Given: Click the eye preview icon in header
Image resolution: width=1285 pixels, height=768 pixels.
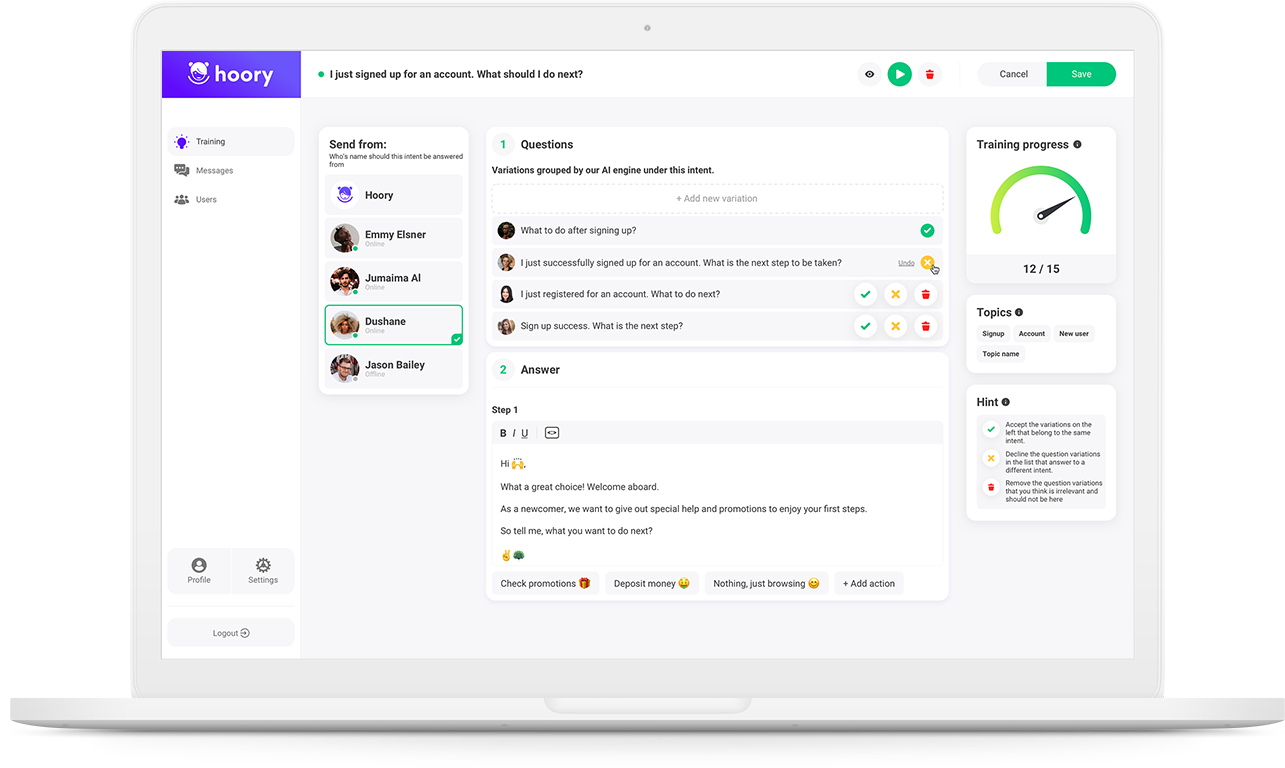Looking at the screenshot, I should [x=869, y=74].
